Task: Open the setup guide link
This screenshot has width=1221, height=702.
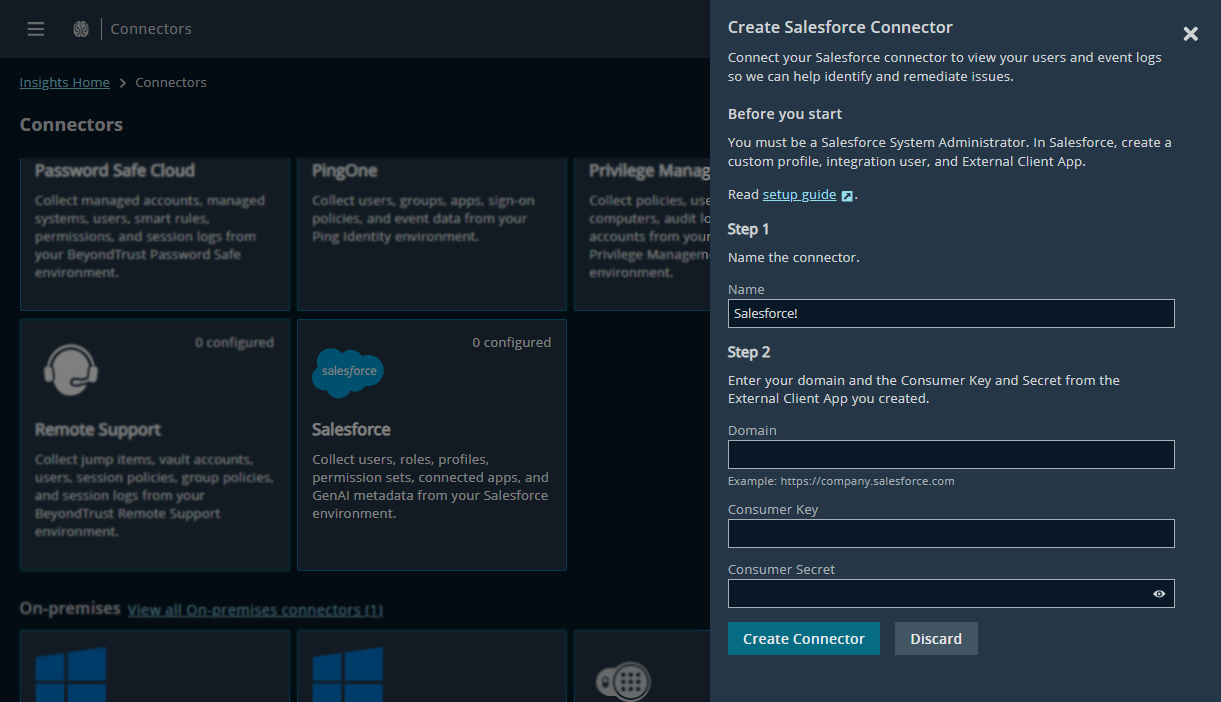Action: (799, 194)
